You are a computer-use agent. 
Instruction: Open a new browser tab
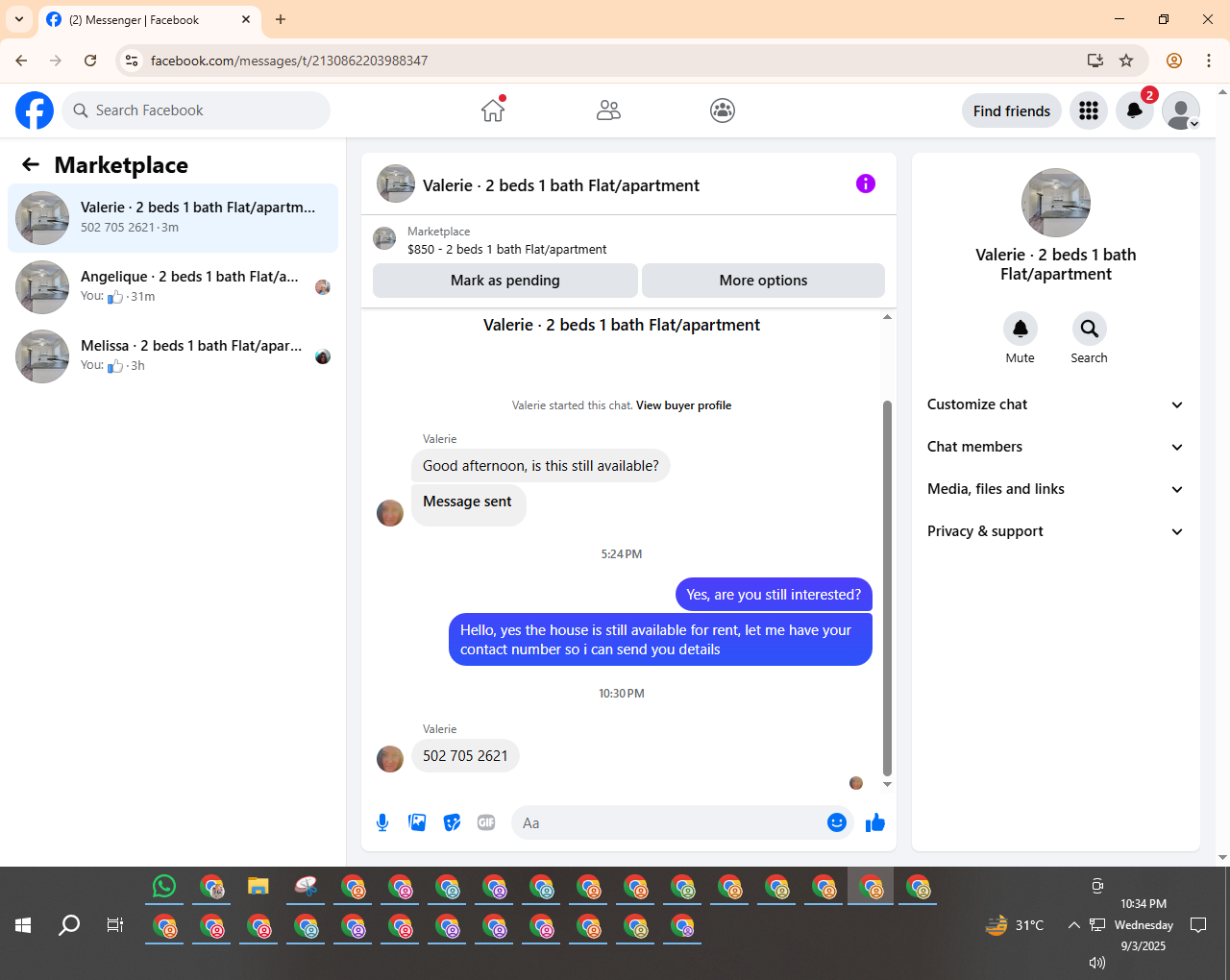pyautogui.click(x=281, y=19)
